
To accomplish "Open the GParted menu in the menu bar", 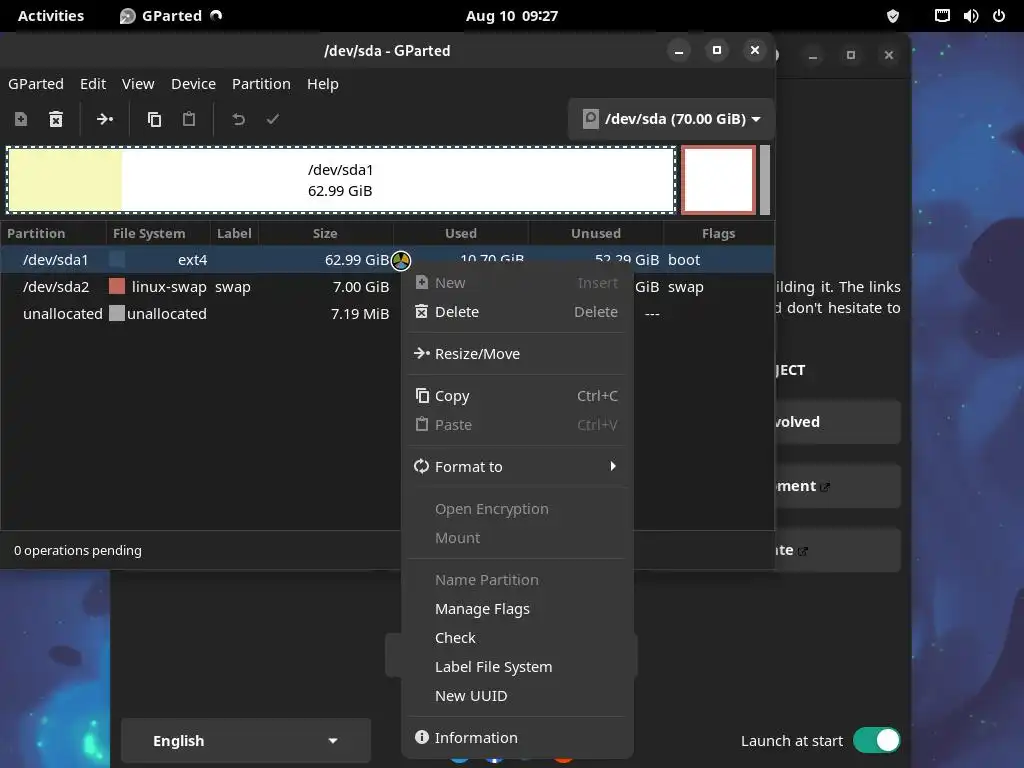I will (x=36, y=84).
